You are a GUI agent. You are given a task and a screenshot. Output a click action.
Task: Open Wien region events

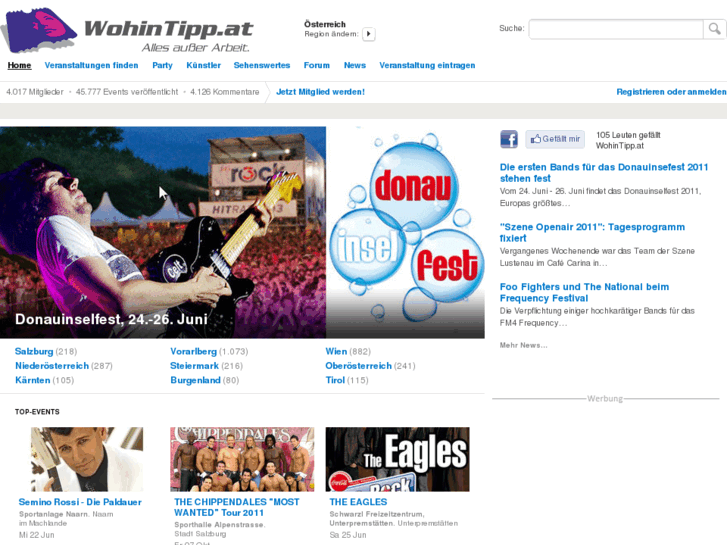point(336,352)
